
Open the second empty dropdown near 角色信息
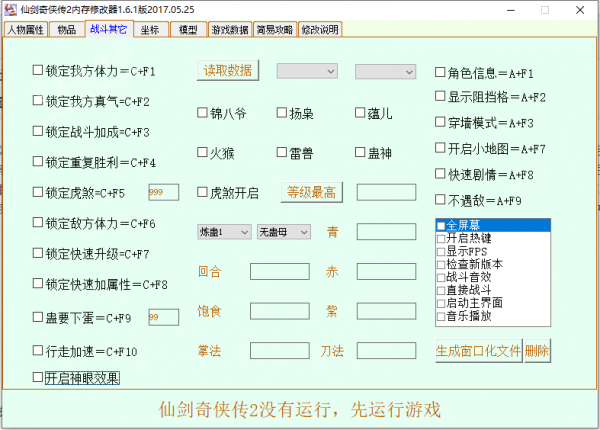[386, 72]
